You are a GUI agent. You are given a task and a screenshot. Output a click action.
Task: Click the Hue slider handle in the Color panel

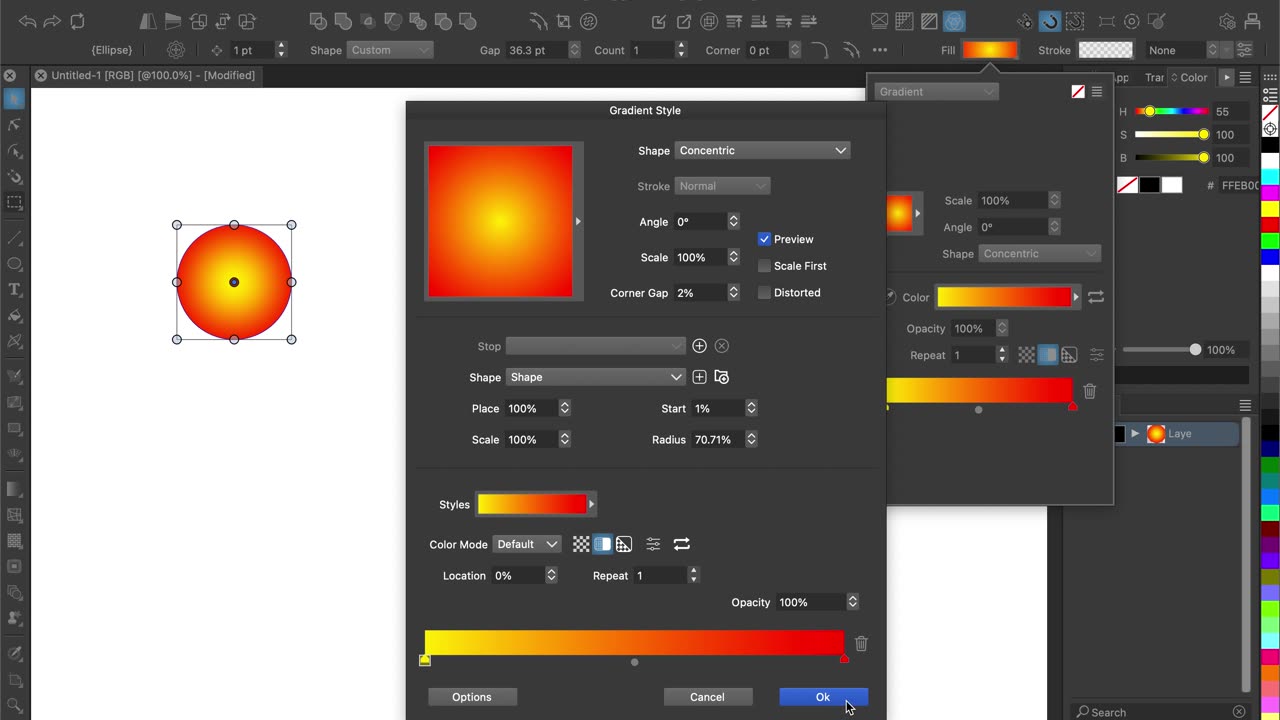click(1150, 111)
